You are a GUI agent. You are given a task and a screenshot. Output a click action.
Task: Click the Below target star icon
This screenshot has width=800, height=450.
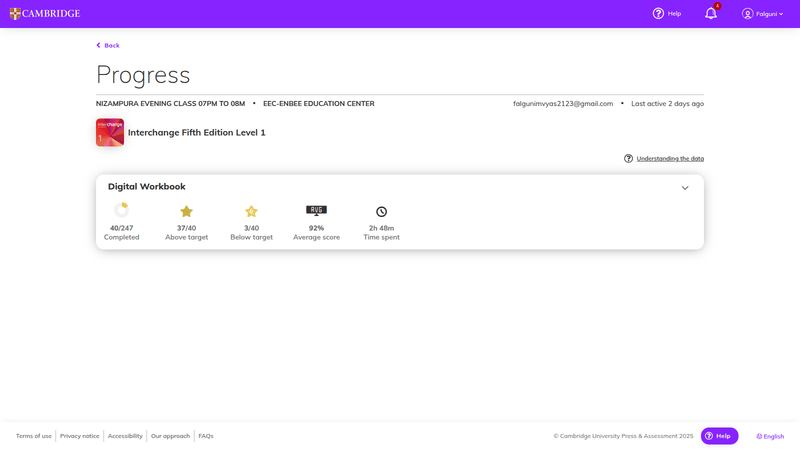click(x=251, y=211)
